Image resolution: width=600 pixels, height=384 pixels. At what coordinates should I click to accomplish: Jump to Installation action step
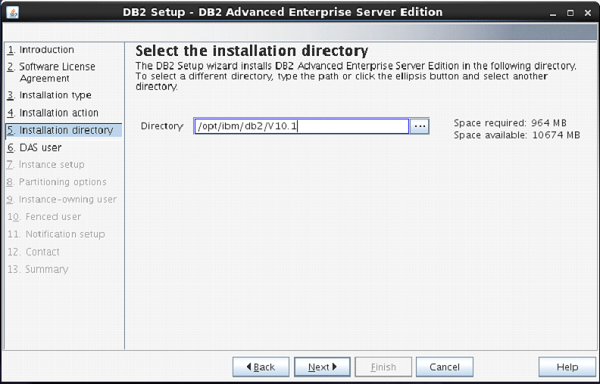pos(53,113)
